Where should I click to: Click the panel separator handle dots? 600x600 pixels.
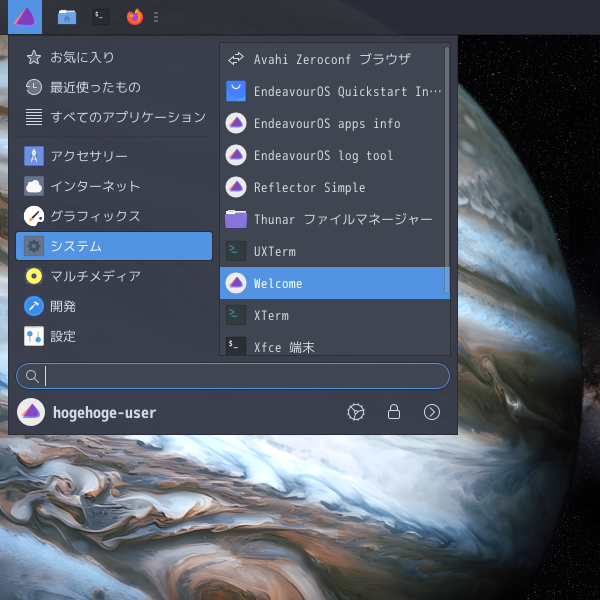click(x=156, y=17)
